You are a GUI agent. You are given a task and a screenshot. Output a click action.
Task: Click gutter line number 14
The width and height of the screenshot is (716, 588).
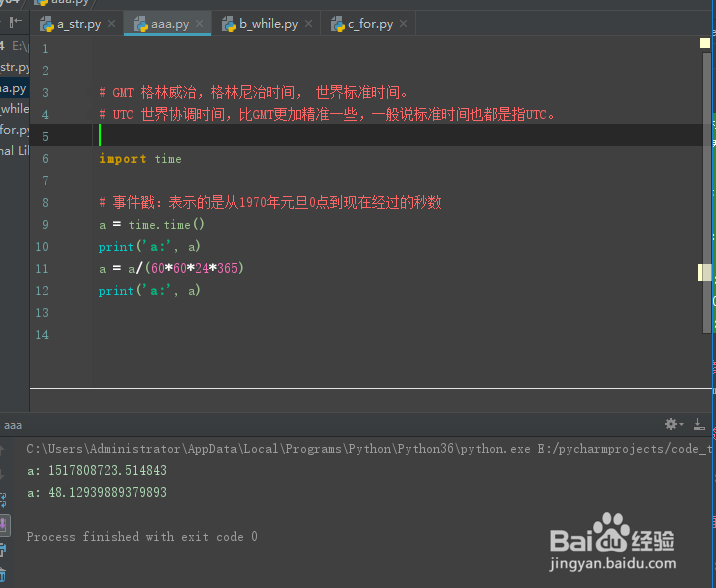(42, 335)
